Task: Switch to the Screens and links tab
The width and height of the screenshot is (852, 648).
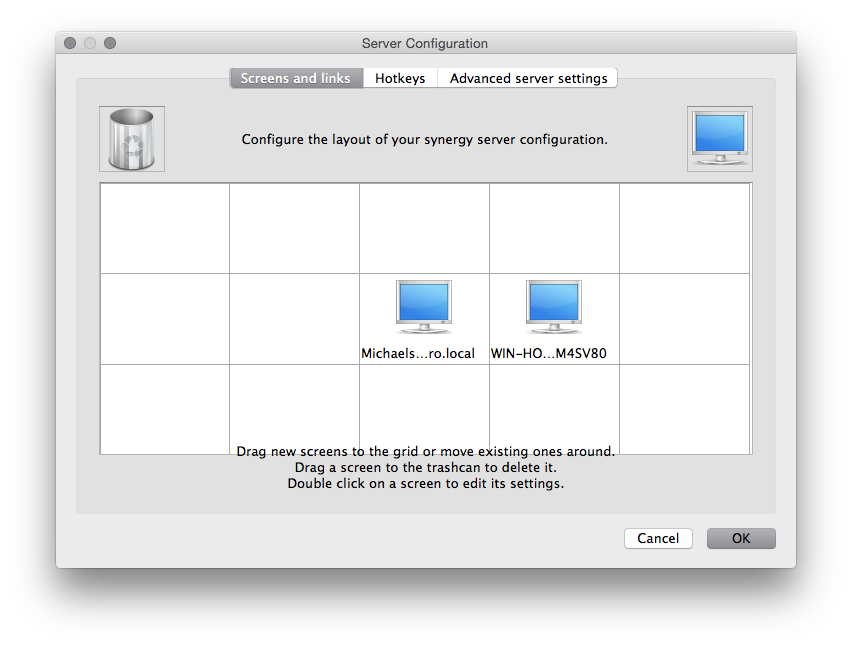Action: (x=295, y=78)
